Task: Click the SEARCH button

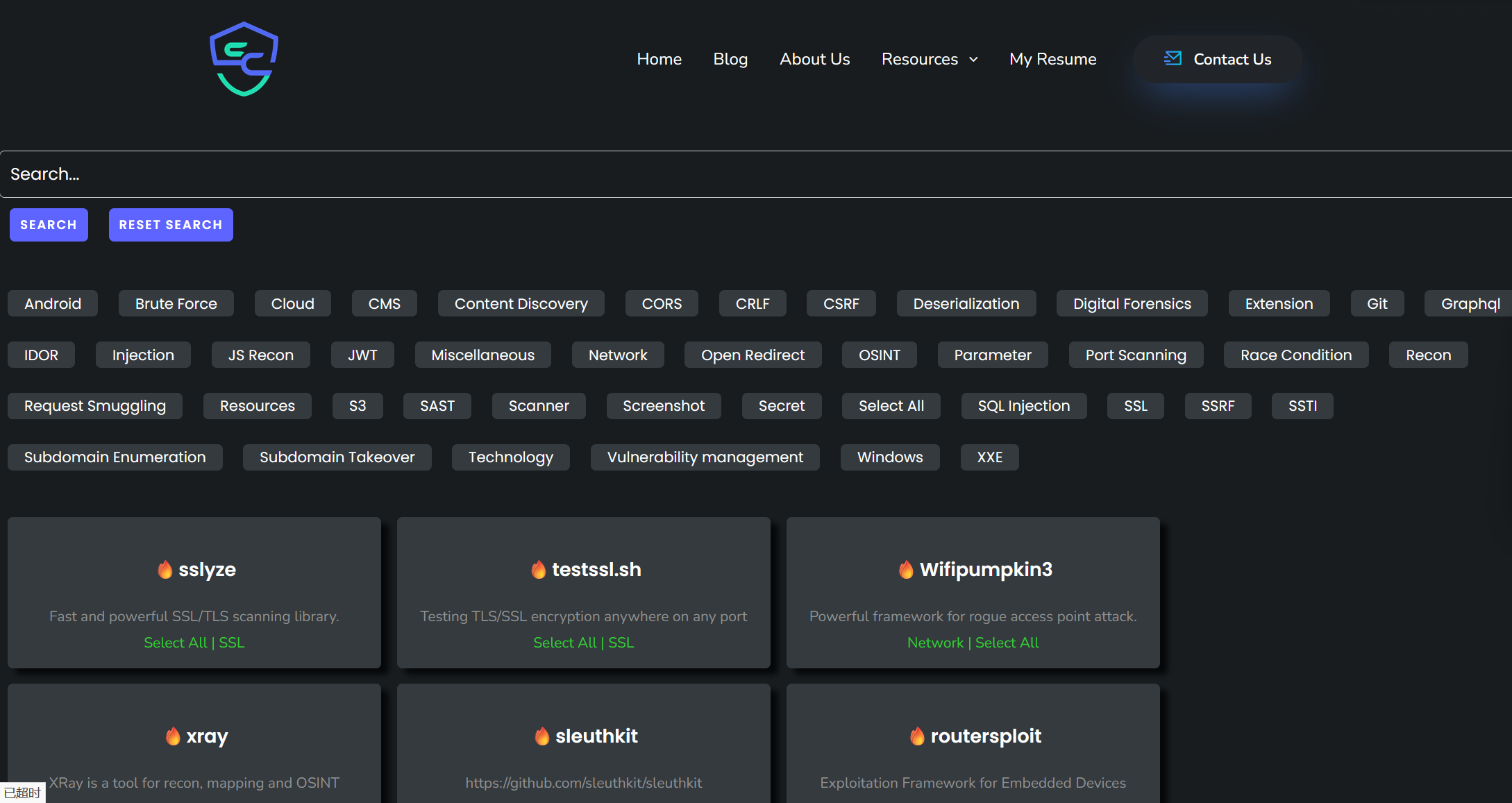Action: click(x=49, y=225)
